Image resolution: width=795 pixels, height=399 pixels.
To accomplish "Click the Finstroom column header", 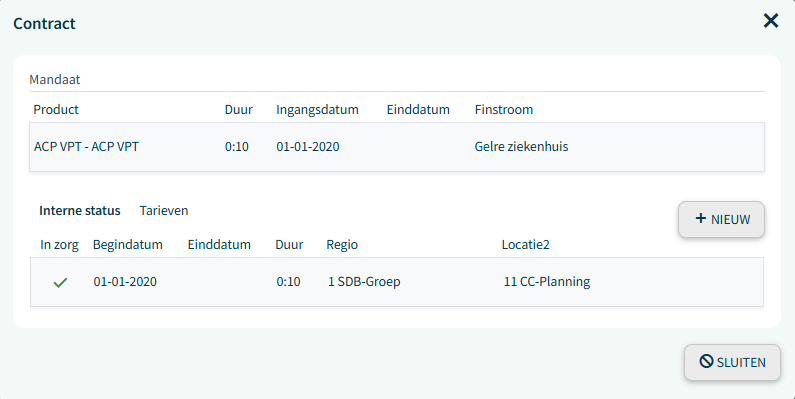I will [503, 110].
